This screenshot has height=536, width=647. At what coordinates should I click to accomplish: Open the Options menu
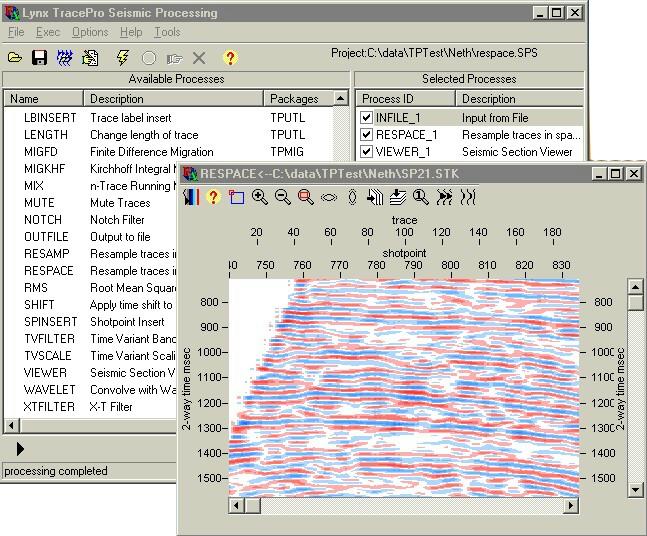coord(90,32)
